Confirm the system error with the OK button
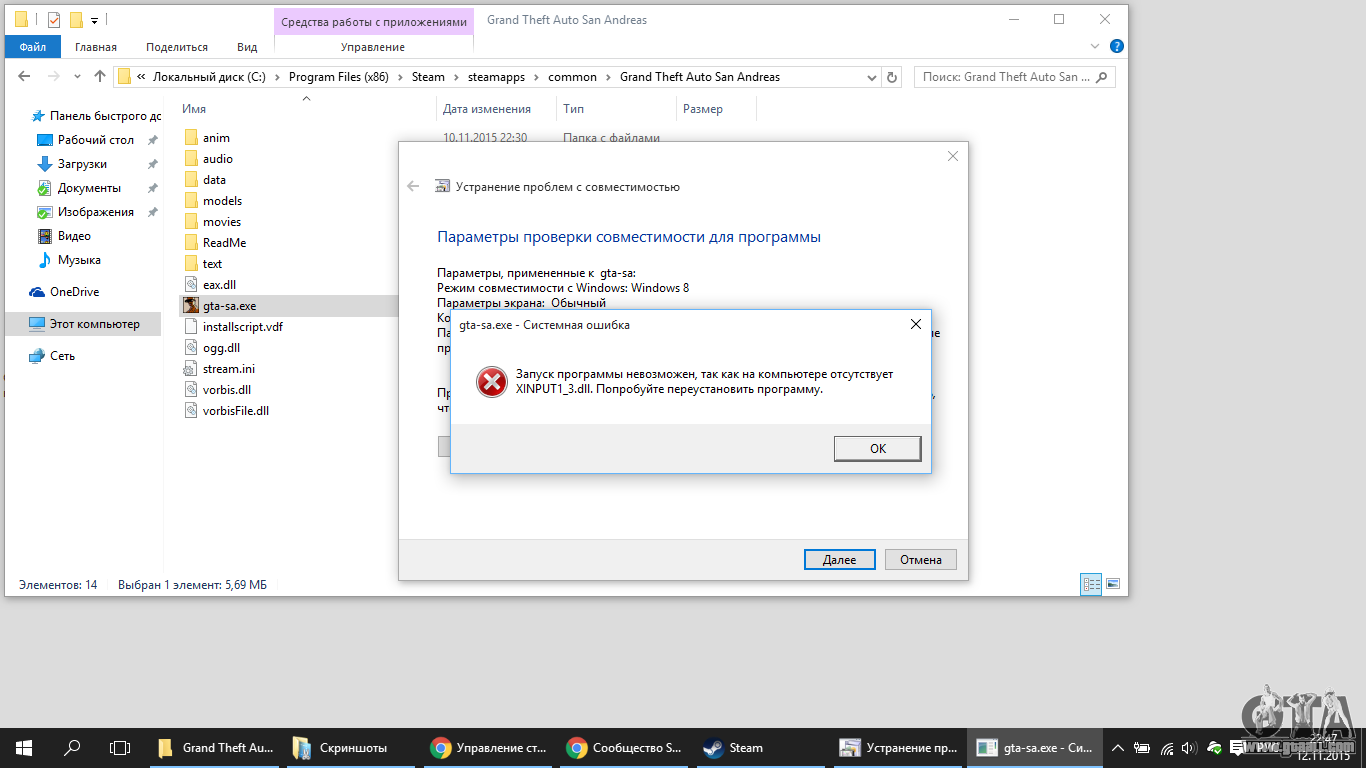 [x=877, y=449]
